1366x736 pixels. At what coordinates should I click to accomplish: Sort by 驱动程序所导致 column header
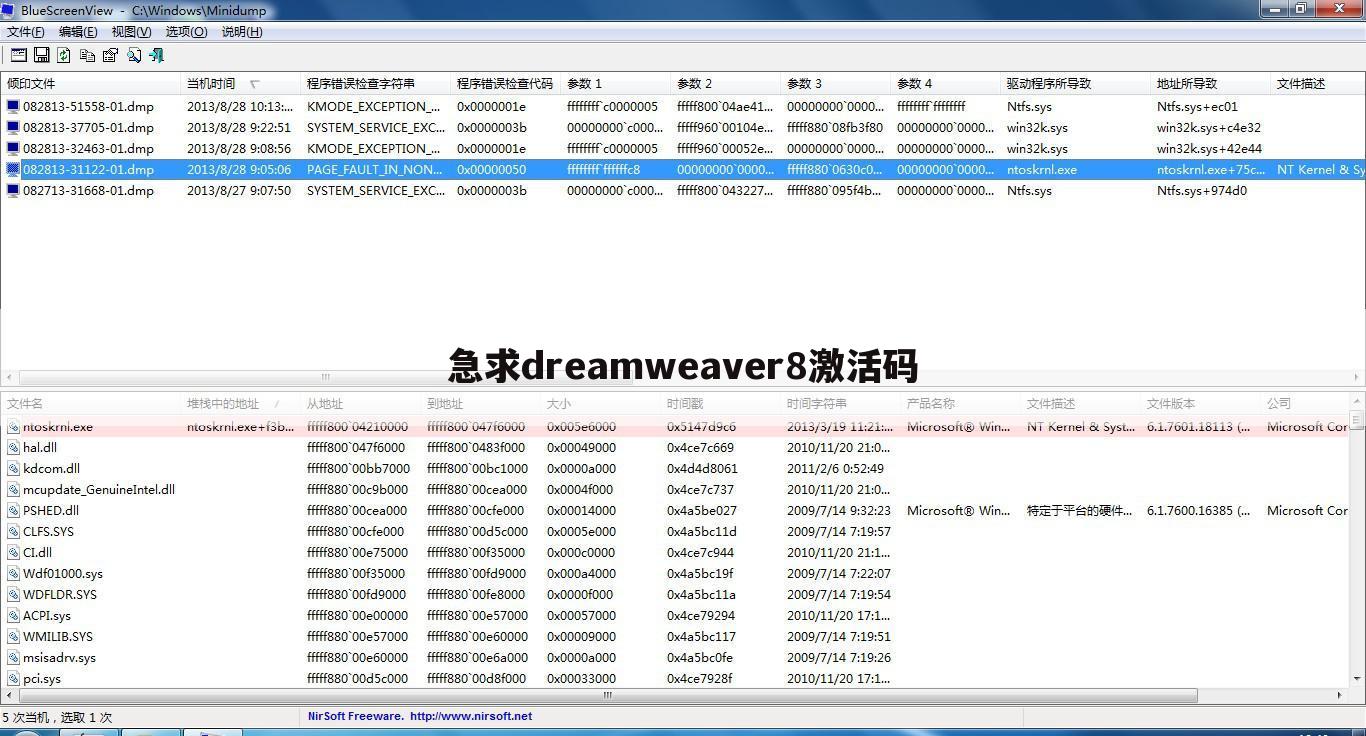click(1075, 84)
